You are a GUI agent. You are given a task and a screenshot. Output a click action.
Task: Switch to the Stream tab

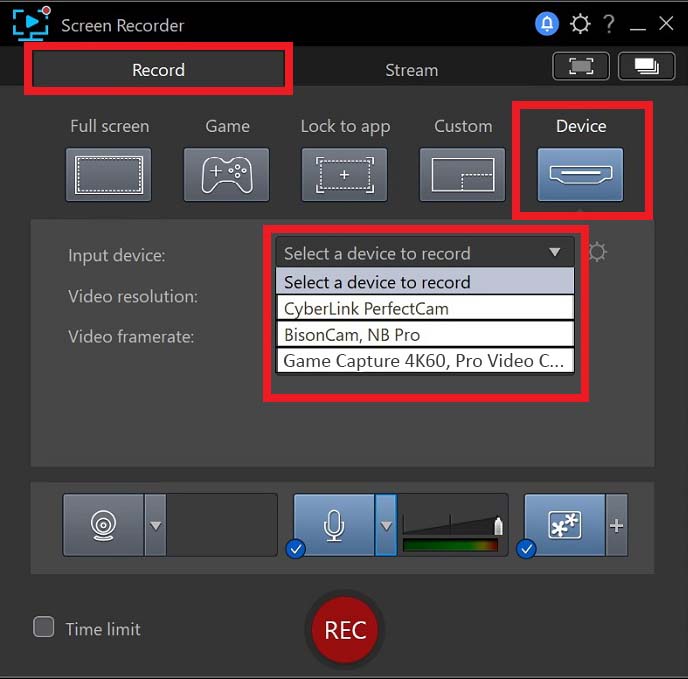click(x=412, y=70)
